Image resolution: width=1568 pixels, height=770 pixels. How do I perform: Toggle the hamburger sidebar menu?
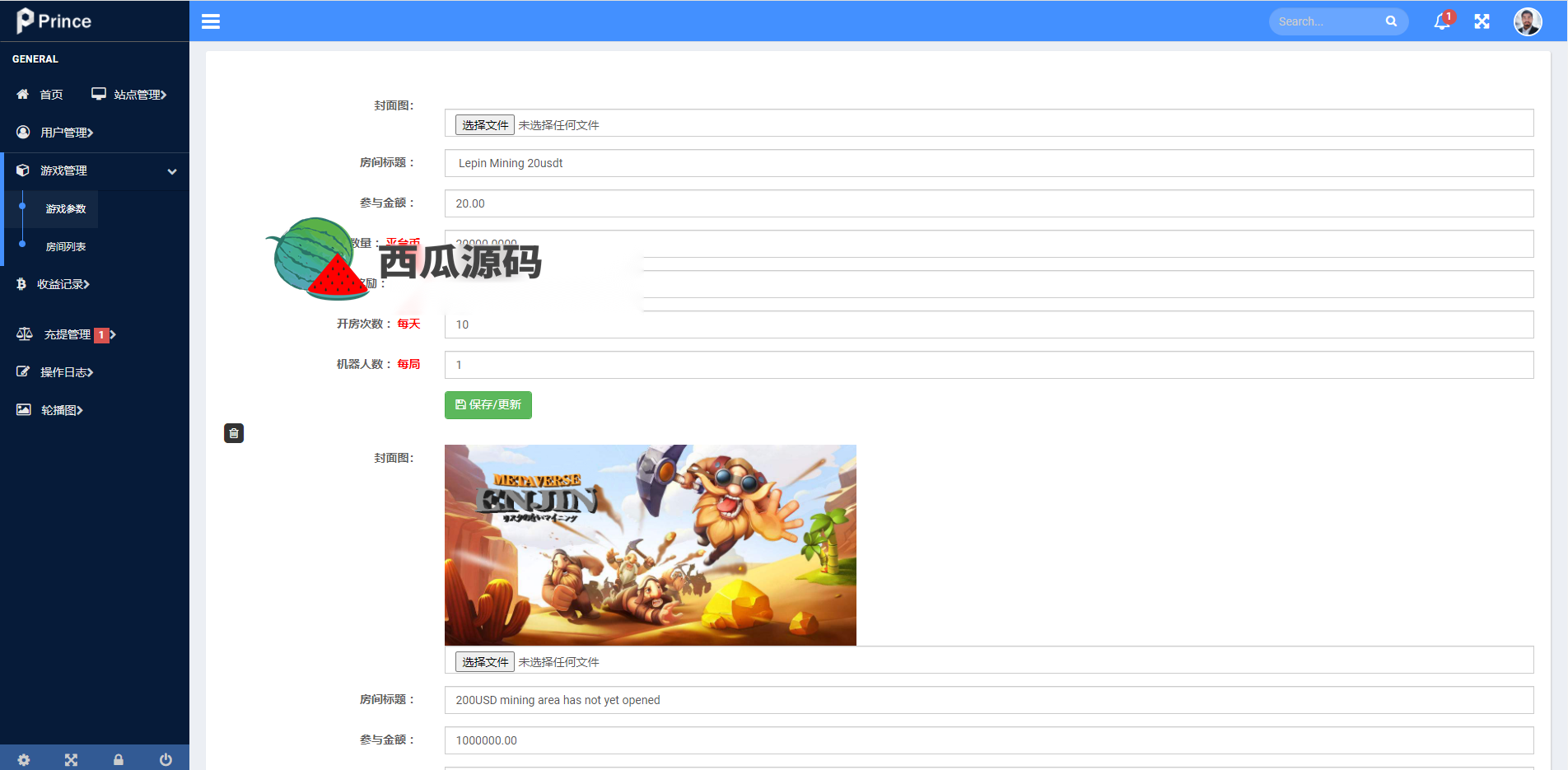(211, 21)
